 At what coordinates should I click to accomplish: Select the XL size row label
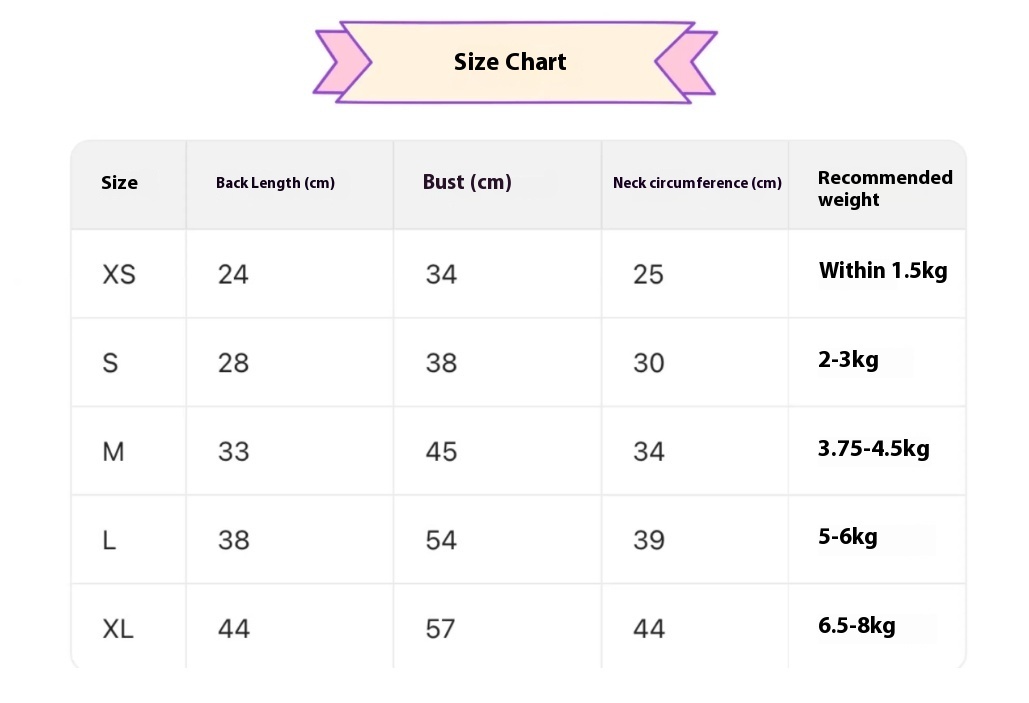[x=118, y=629]
